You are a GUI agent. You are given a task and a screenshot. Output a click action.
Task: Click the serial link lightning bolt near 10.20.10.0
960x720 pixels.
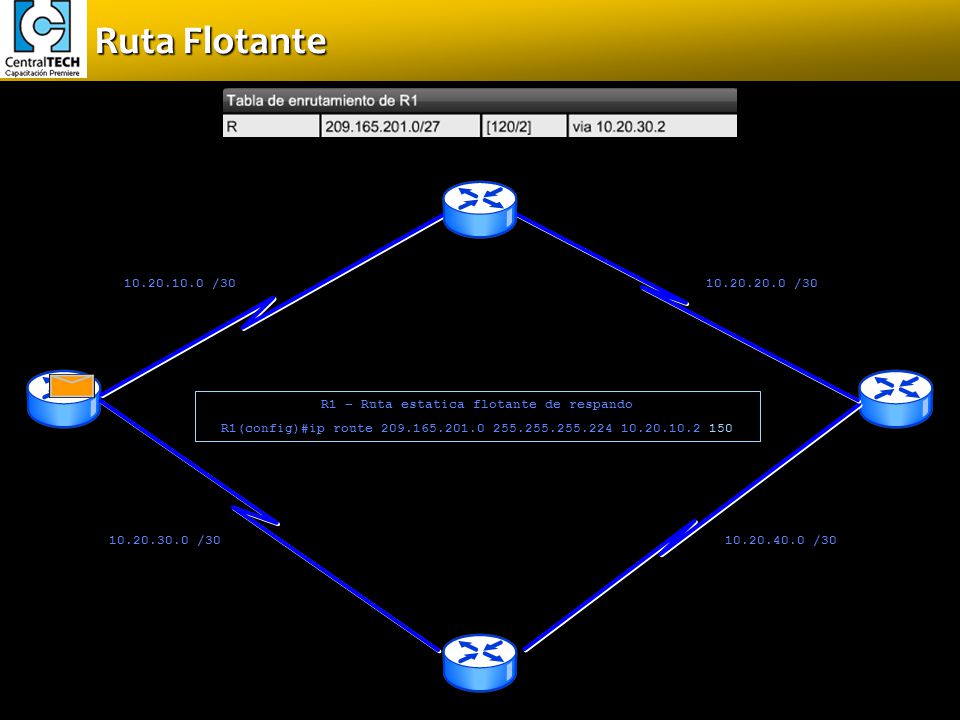[x=258, y=313]
